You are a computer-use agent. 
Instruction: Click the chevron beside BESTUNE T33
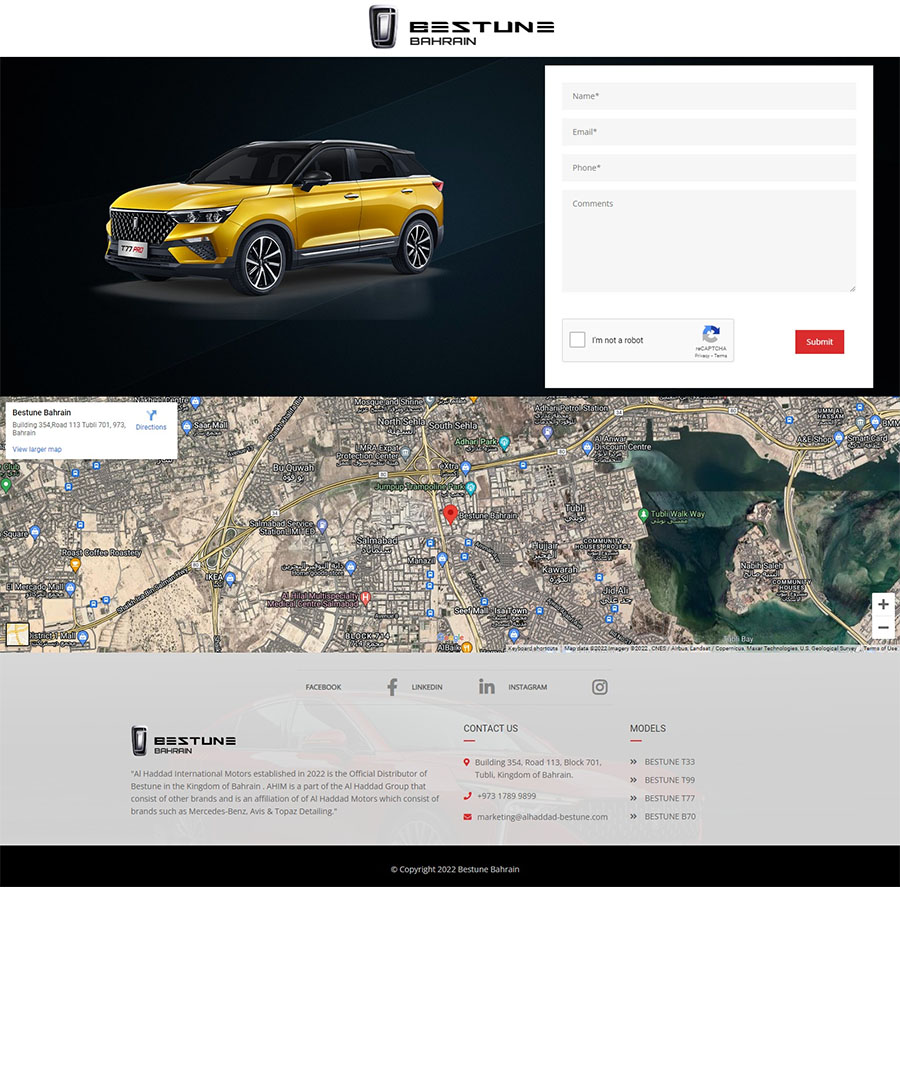tap(634, 762)
